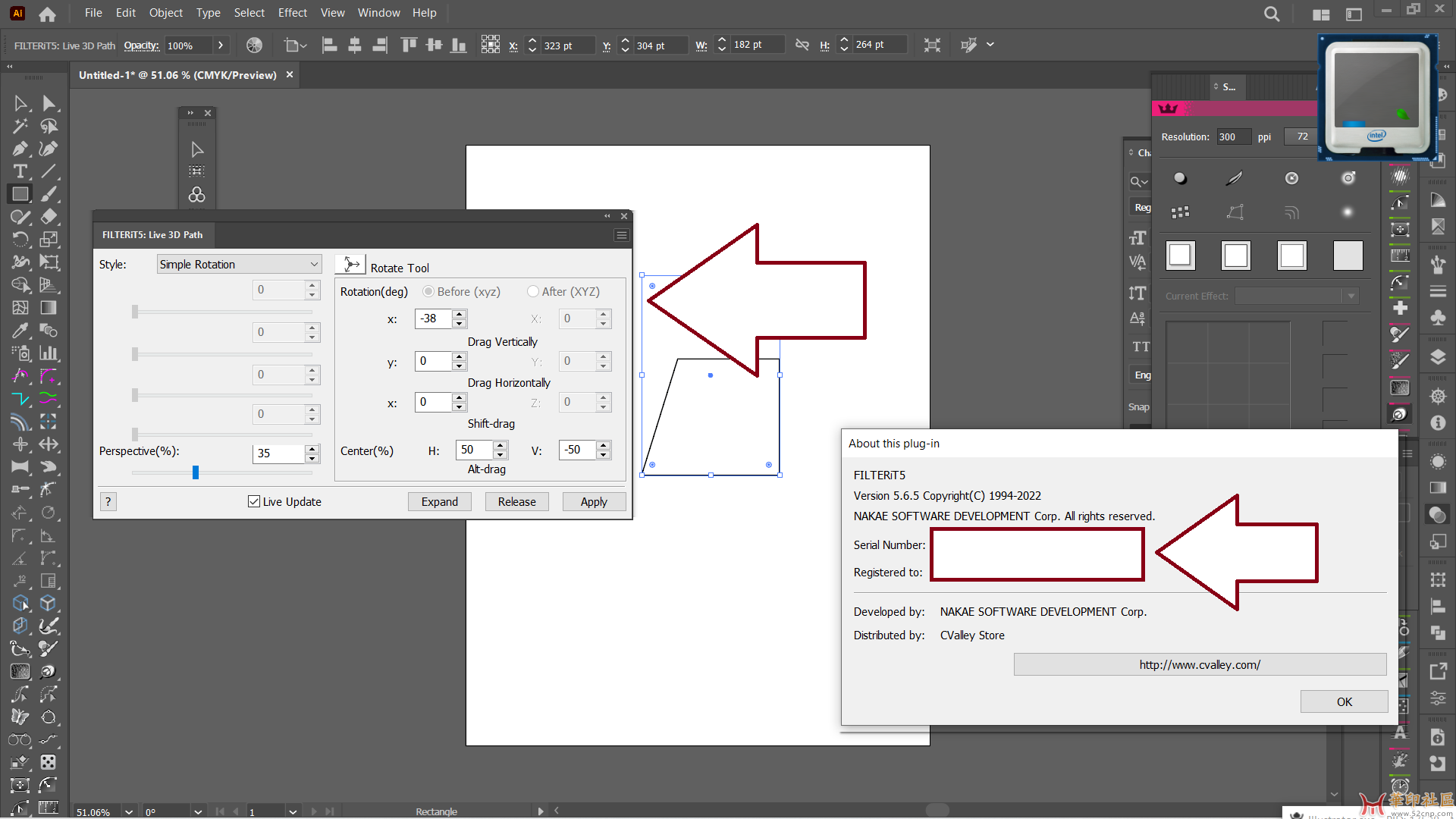Click the constrain width and height link icon
This screenshot has height=819, width=1456.
(802, 45)
